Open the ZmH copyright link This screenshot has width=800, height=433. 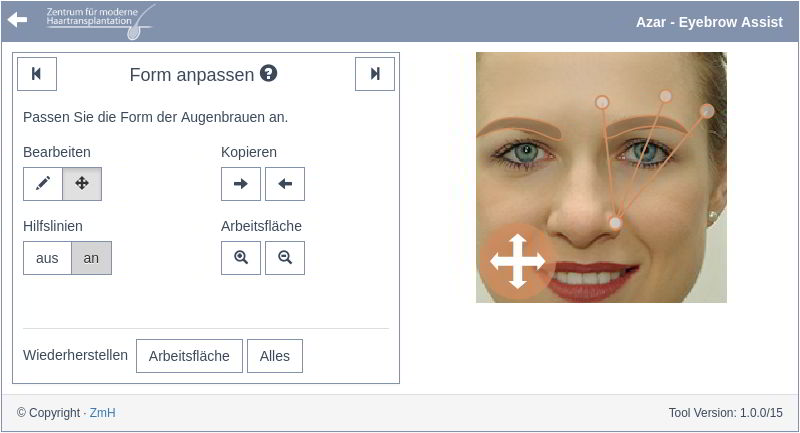click(103, 413)
